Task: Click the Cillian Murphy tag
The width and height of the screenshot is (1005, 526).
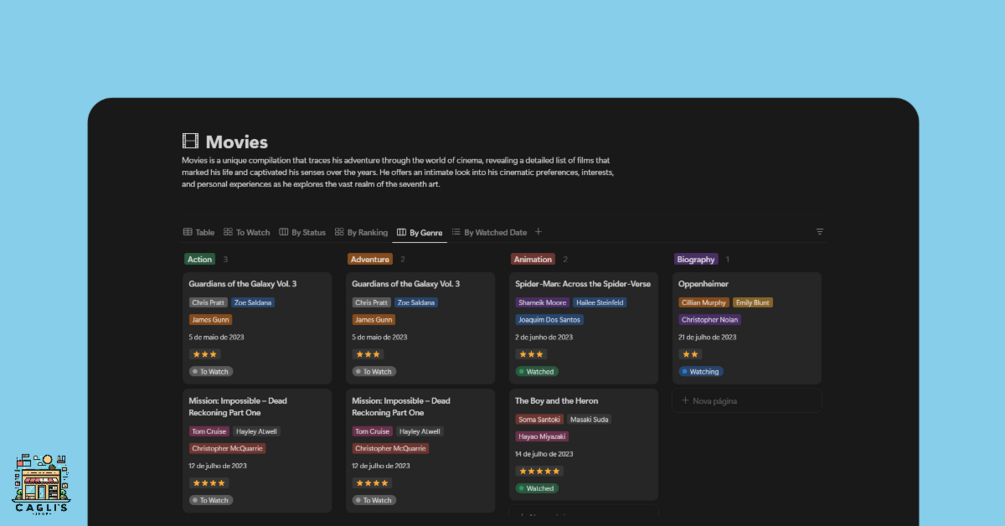Action: click(x=704, y=302)
